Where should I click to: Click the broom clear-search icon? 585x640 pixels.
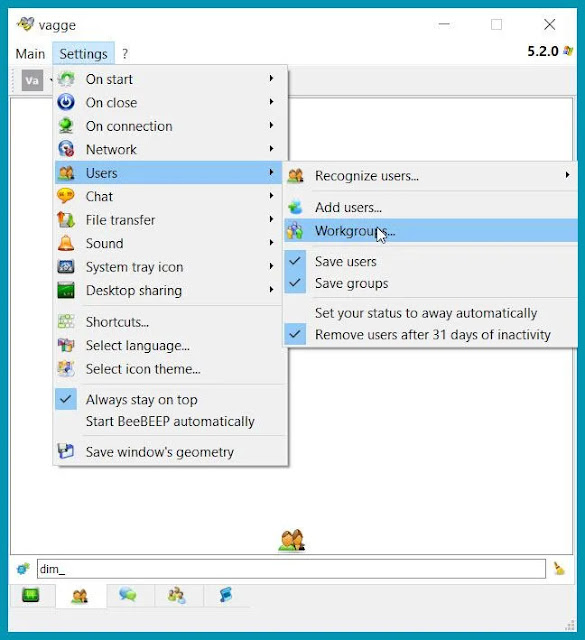click(x=559, y=568)
